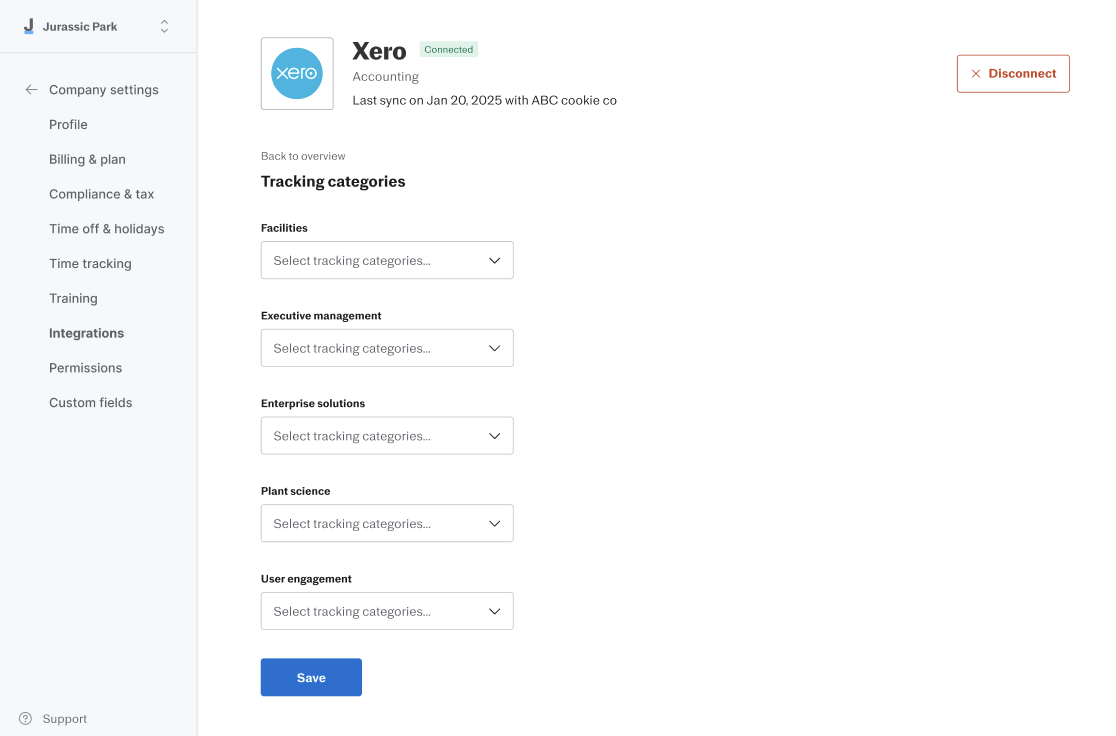Select Compliance & tax menu item

point(102,194)
